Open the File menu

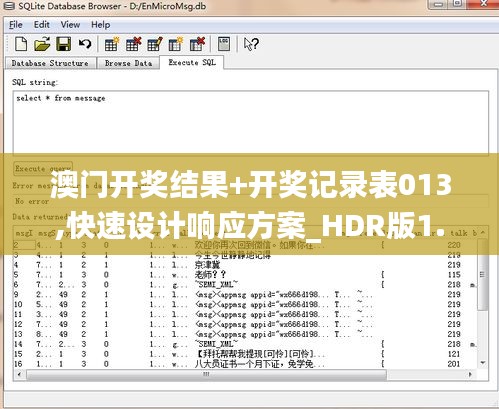pyautogui.click(x=16, y=25)
